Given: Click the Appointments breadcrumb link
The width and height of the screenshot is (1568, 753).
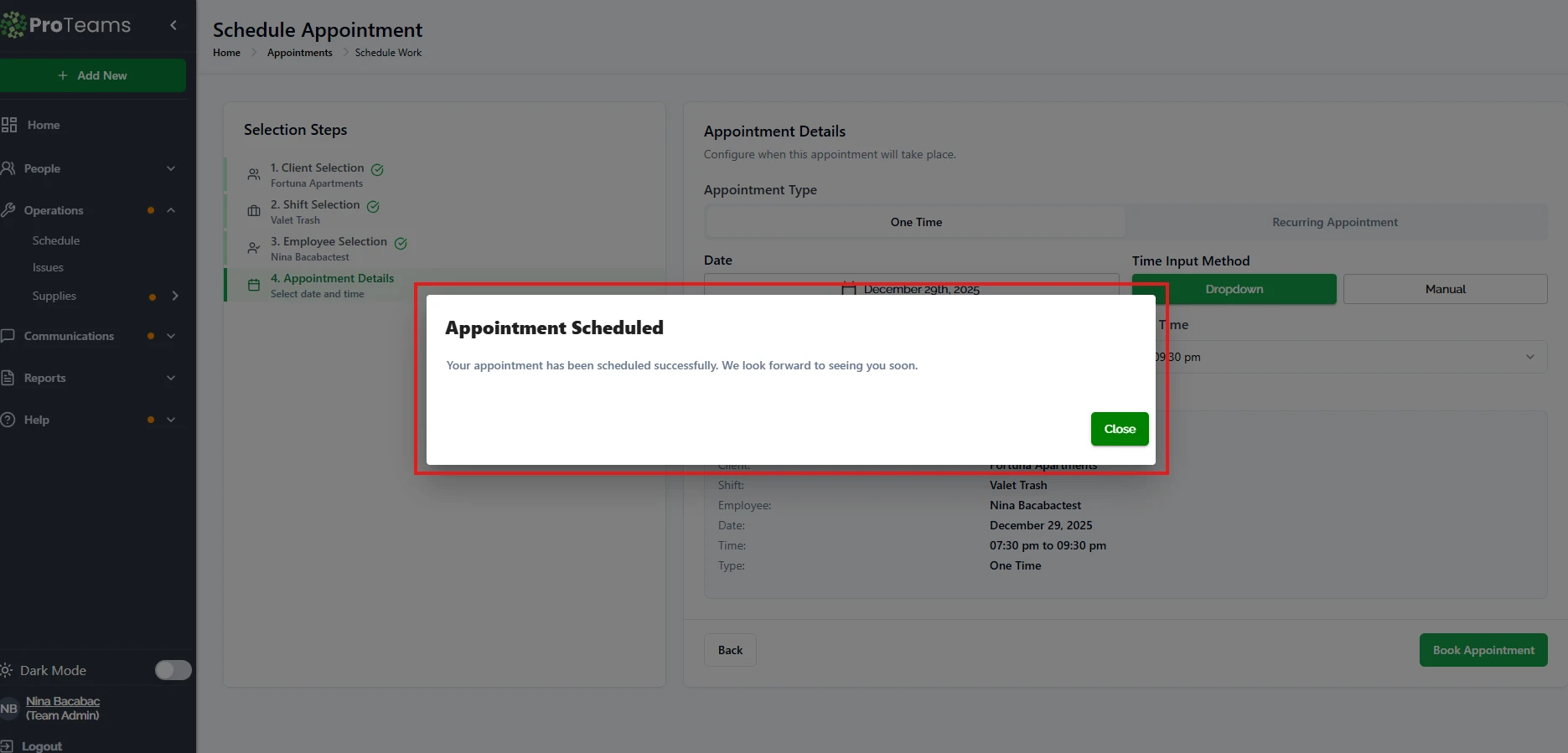Looking at the screenshot, I should 299,53.
